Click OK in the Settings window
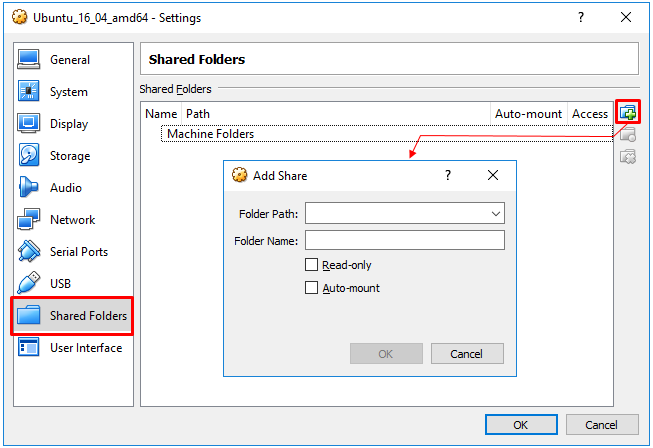 [x=521, y=425]
